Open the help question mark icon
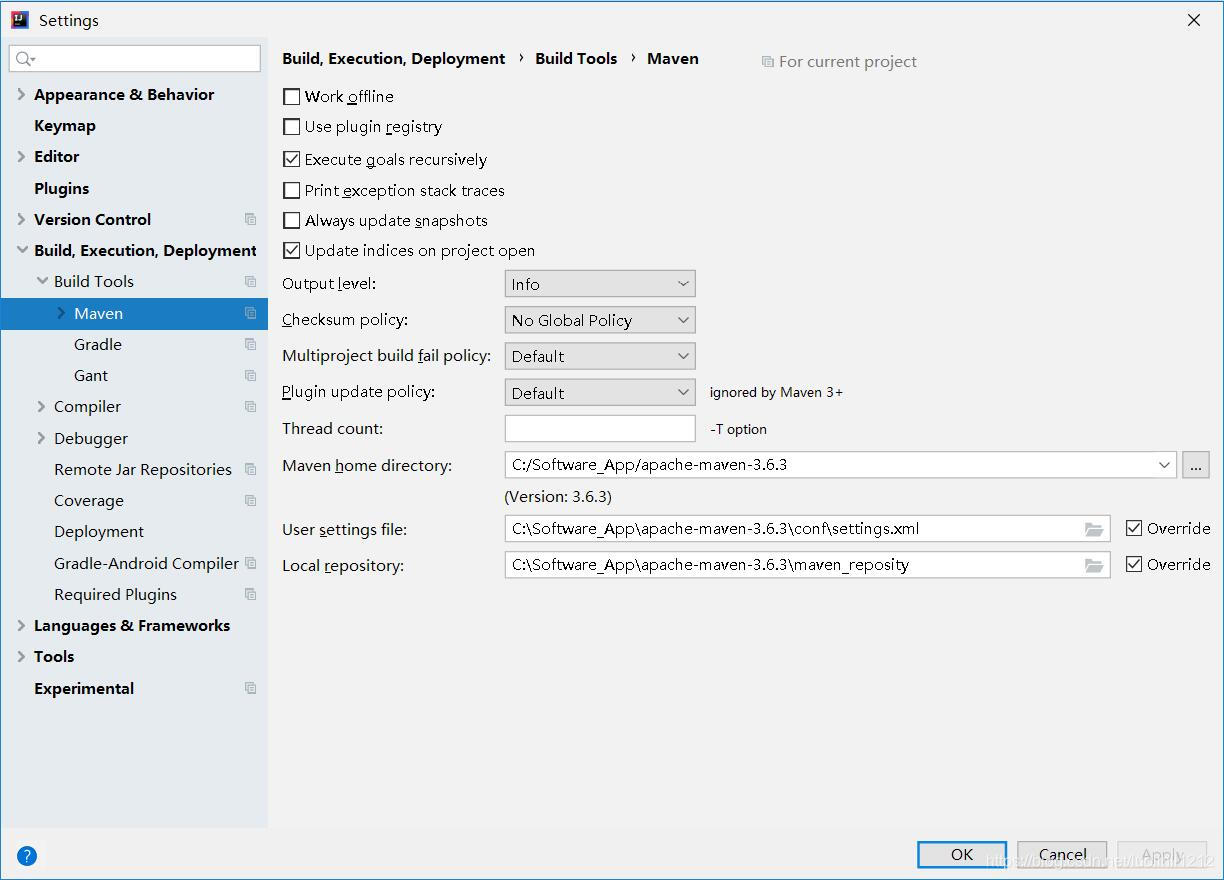Screen dimensions: 1224x880 [27, 856]
